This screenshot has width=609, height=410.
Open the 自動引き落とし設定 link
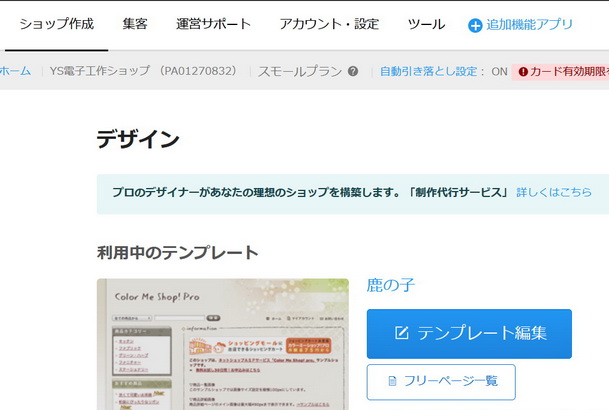[x=432, y=72]
